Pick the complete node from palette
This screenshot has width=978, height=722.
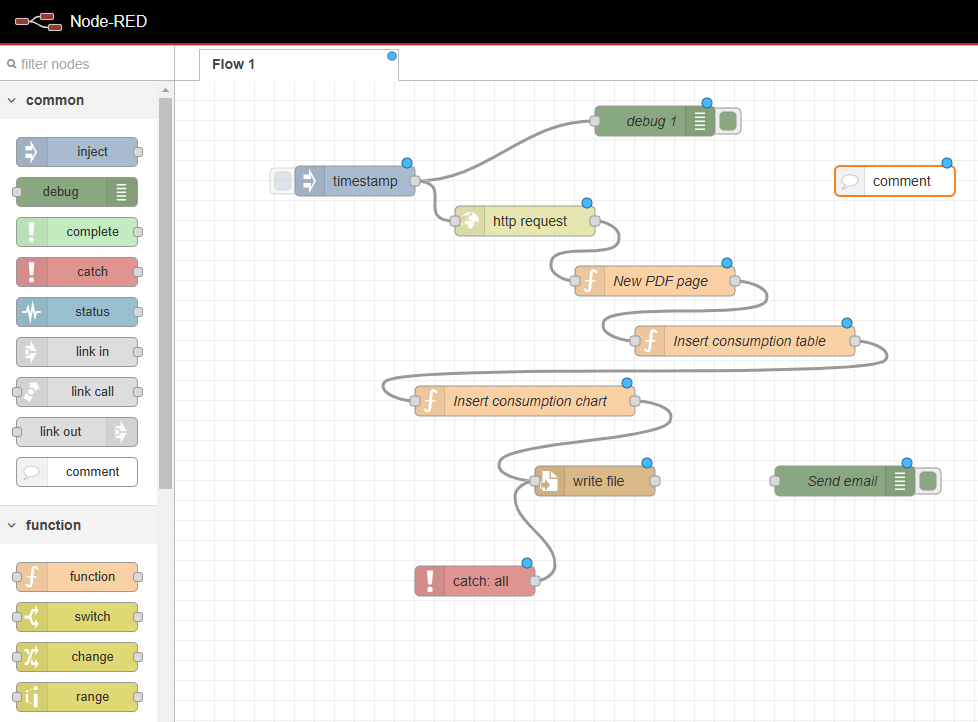pyautogui.click(x=77, y=232)
